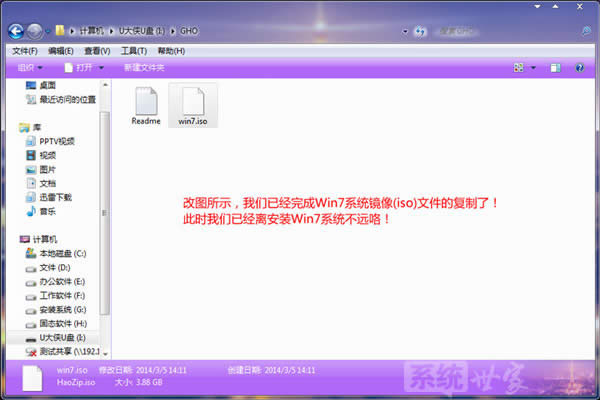Select U大侠U盘 (I:) in the navigation pane
Viewport: 600px width, 400px height.
[x=55, y=338]
